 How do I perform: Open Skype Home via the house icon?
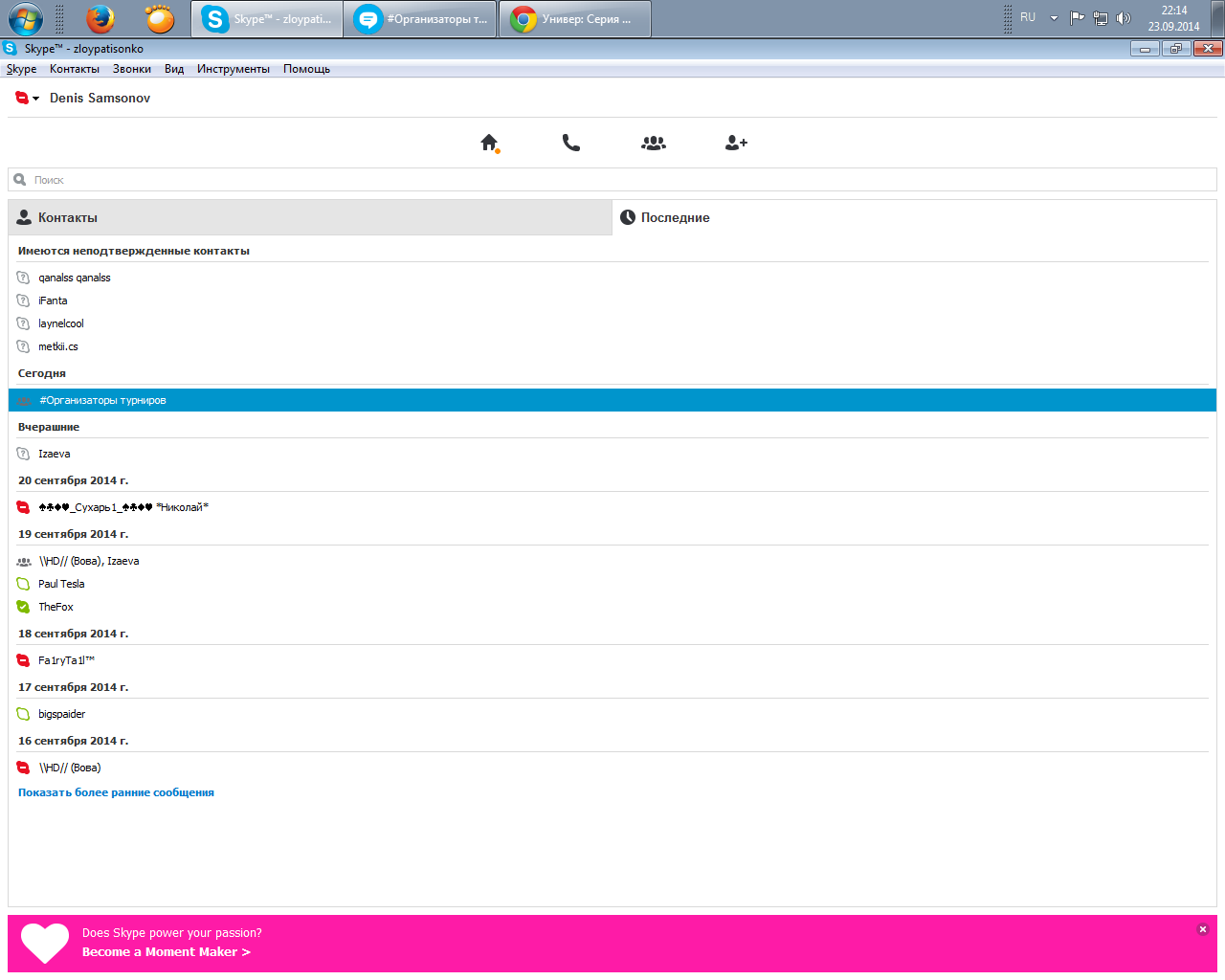pos(489,143)
